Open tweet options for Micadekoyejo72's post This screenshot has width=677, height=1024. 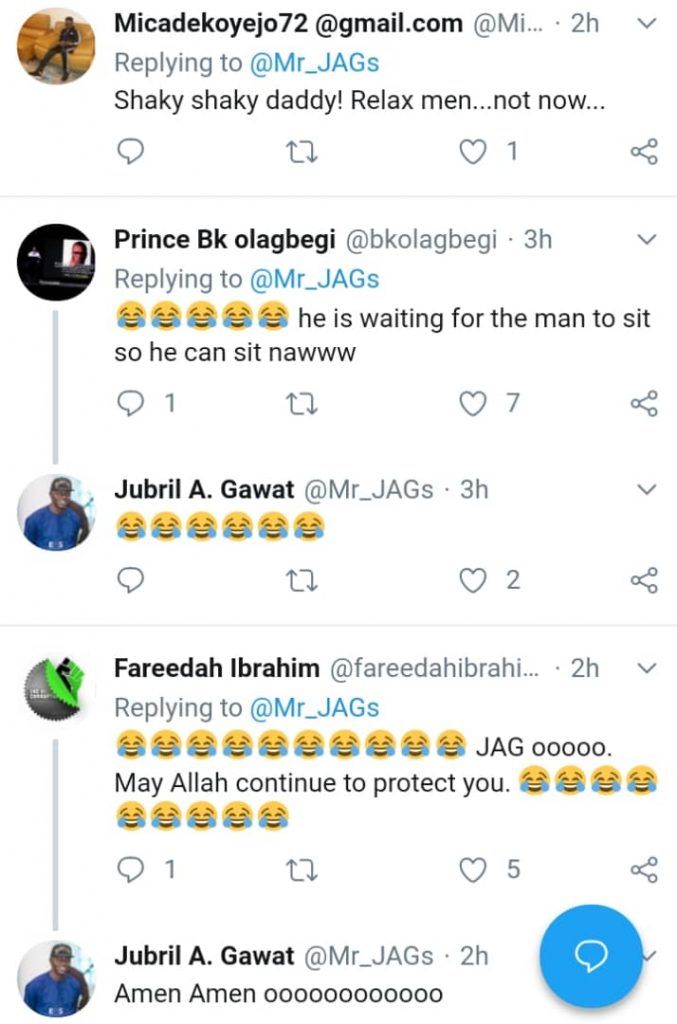click(646, 22)
